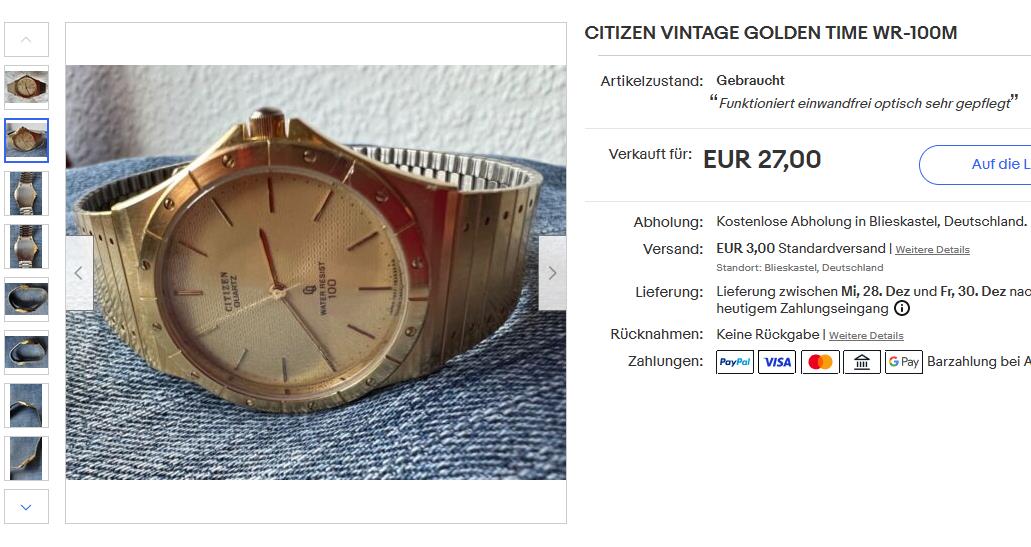The image size is (1031, 547).
Task: Click the Google Pay icon
Action: coord(903,362)
